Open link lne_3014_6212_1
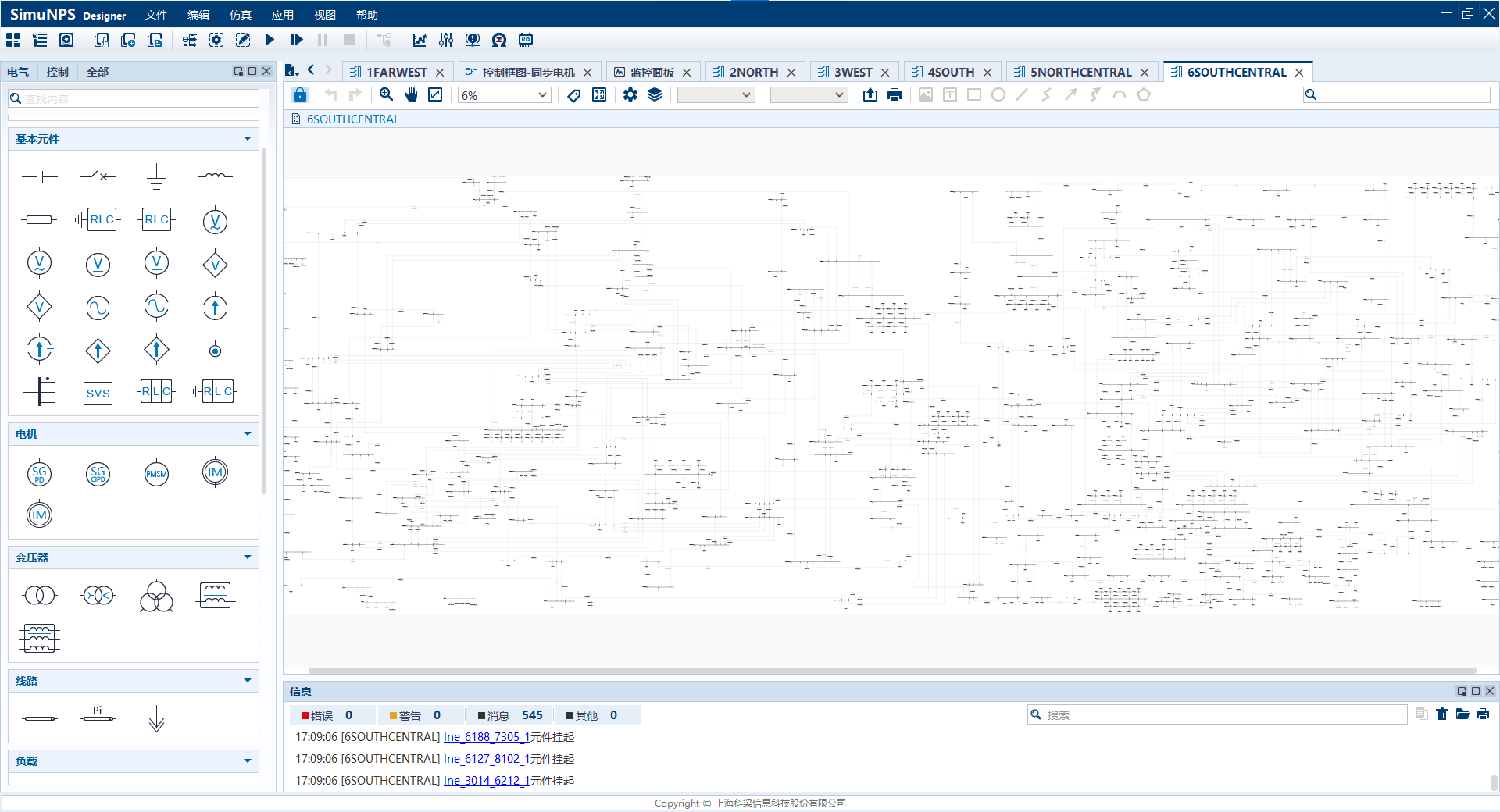Screen dimensions: 1500x812 click(487, 781)
